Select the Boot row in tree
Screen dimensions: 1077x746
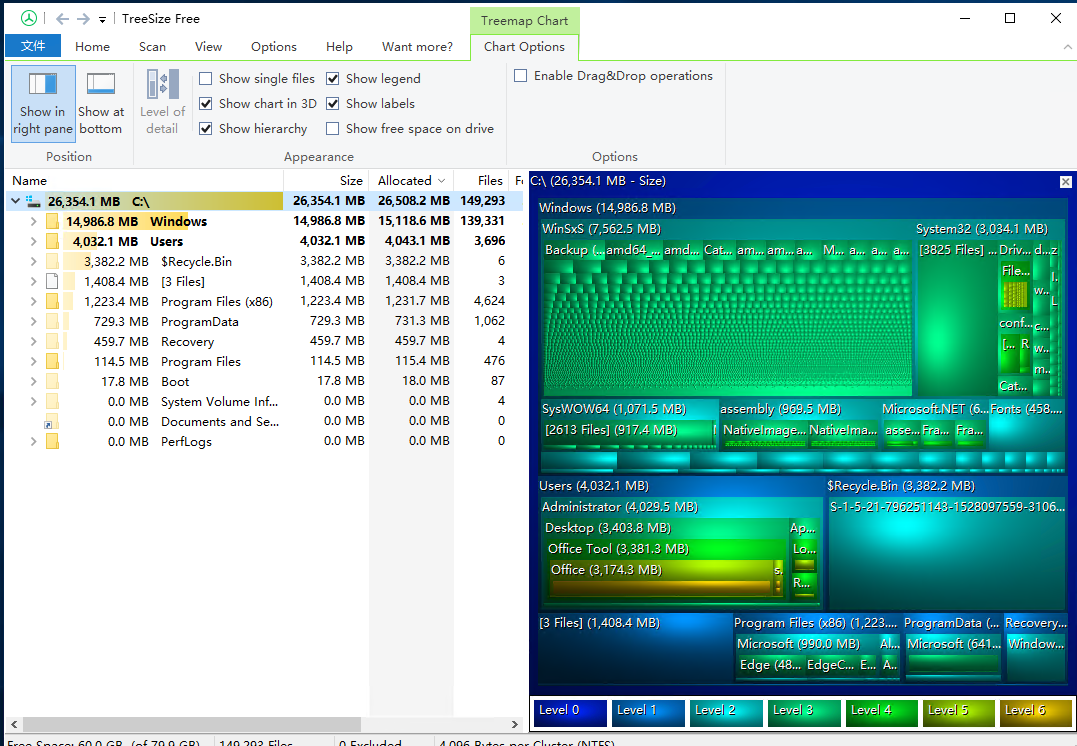264,381
